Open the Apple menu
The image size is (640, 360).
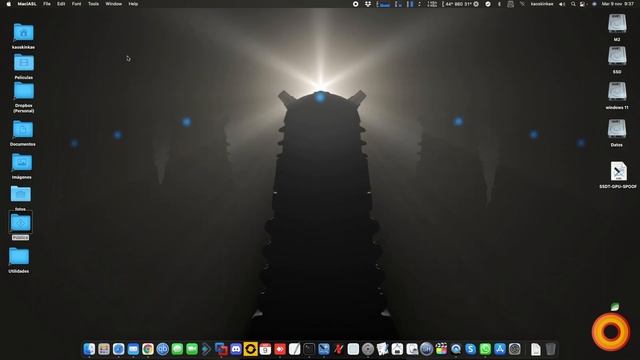[x=8, y=4]
